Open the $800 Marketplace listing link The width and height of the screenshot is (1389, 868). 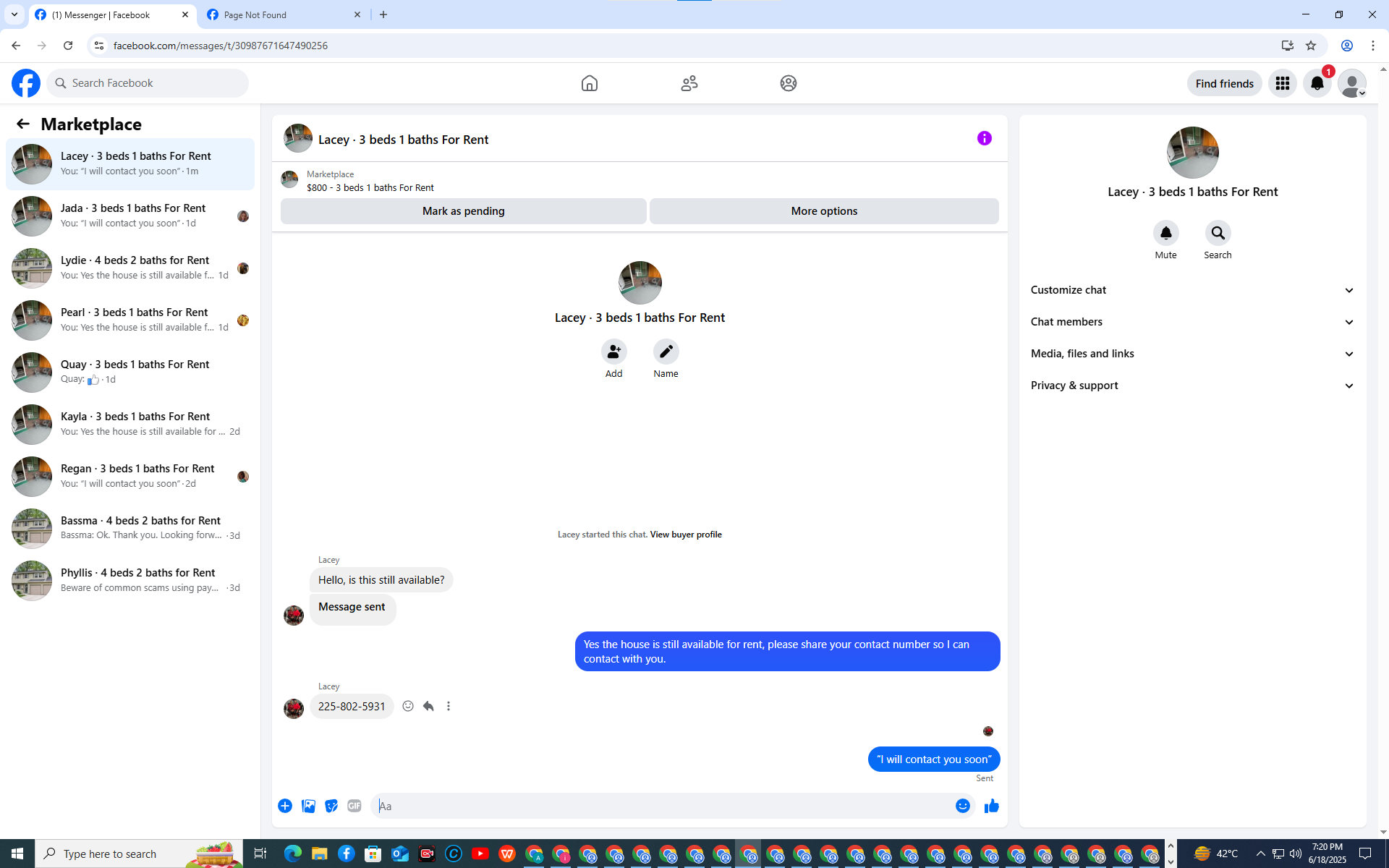point(370,187)
